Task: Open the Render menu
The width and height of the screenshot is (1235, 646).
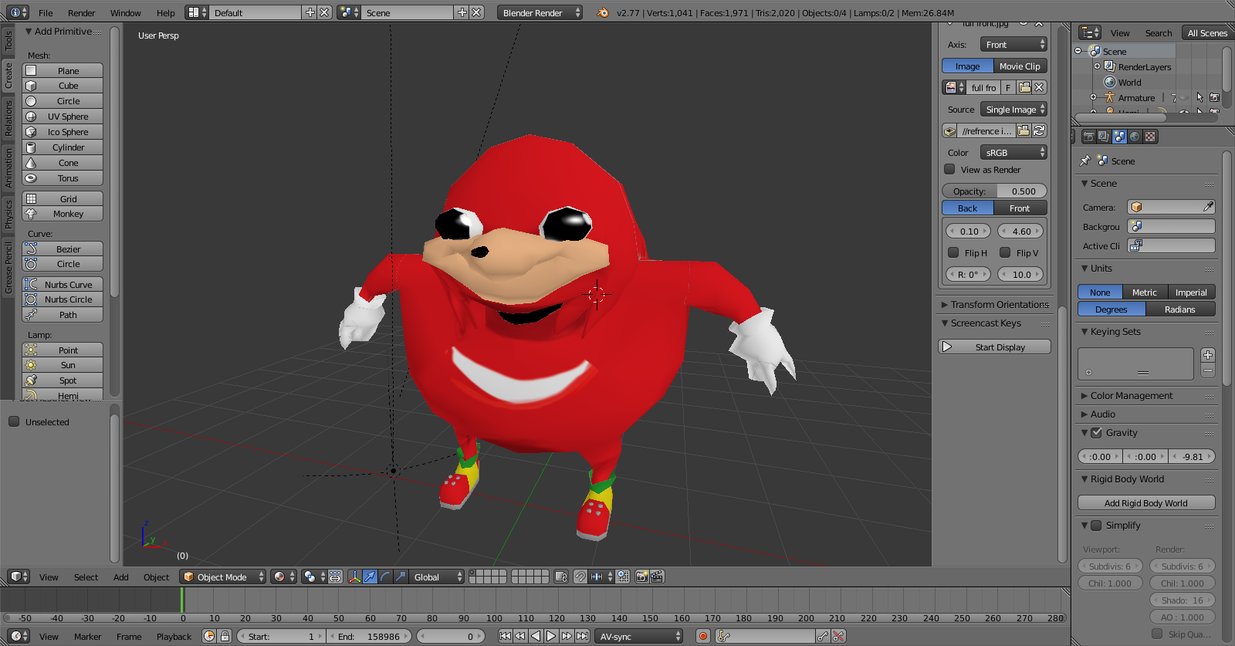Action: 81,13
